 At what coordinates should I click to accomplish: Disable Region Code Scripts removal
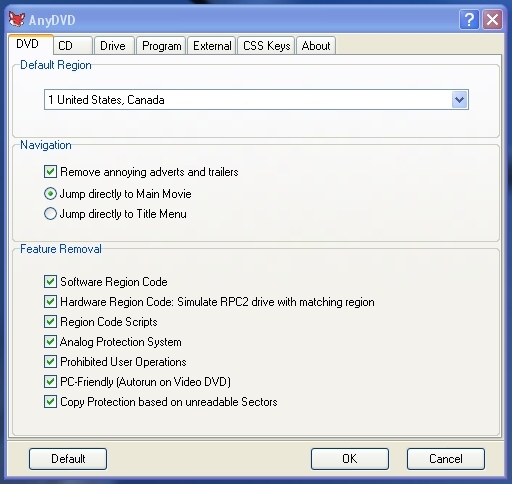point(50,322)
